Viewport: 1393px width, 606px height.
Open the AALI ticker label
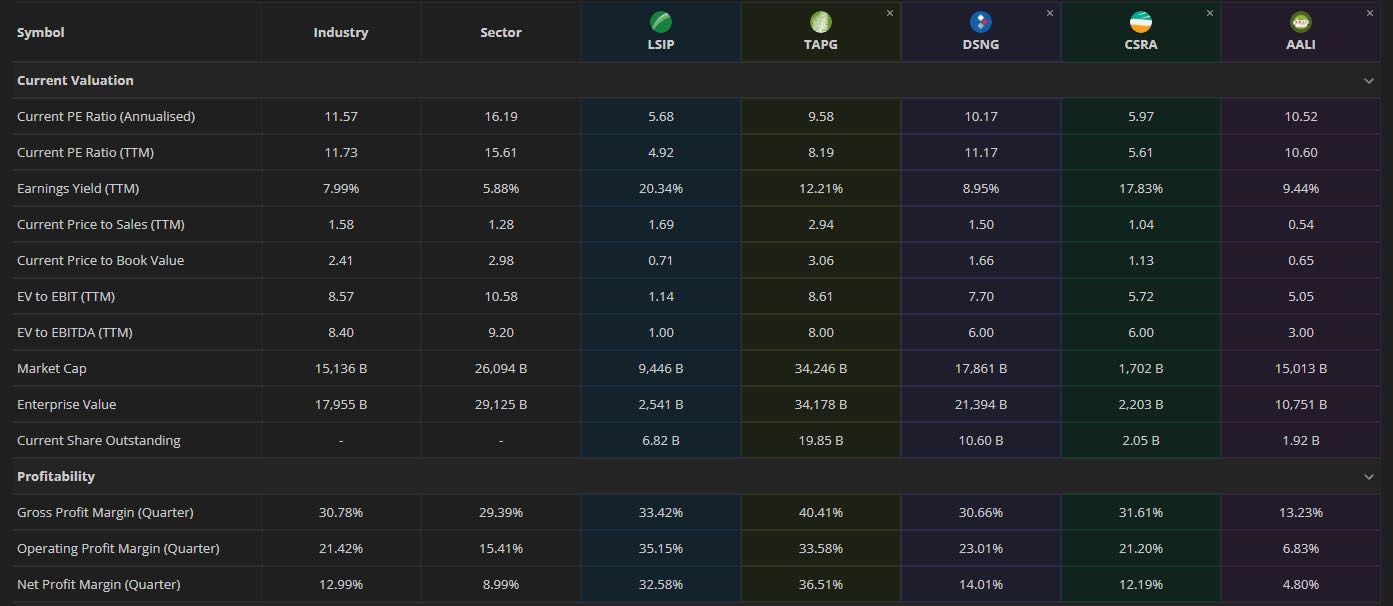click(1301, 45)
